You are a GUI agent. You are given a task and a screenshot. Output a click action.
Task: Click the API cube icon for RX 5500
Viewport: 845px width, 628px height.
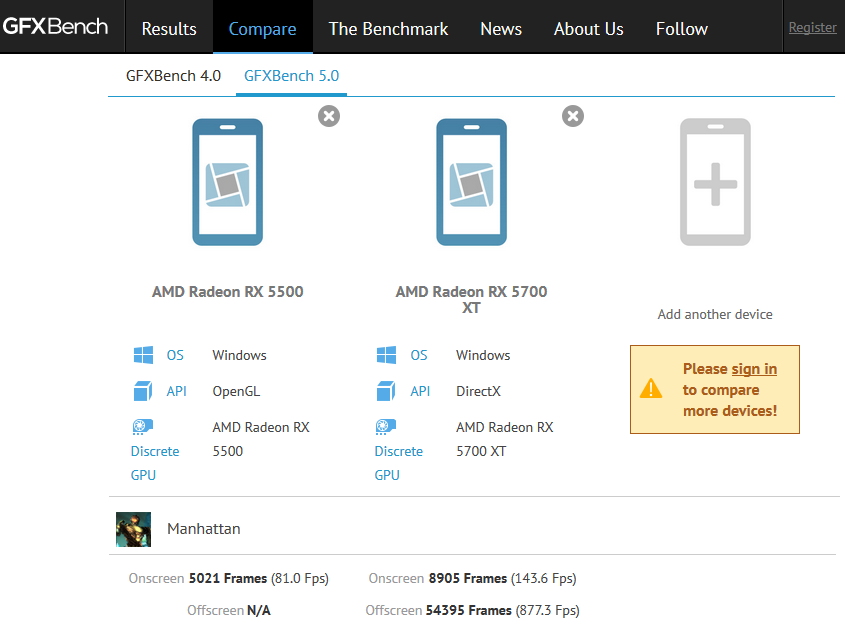(x=143, y=391)
